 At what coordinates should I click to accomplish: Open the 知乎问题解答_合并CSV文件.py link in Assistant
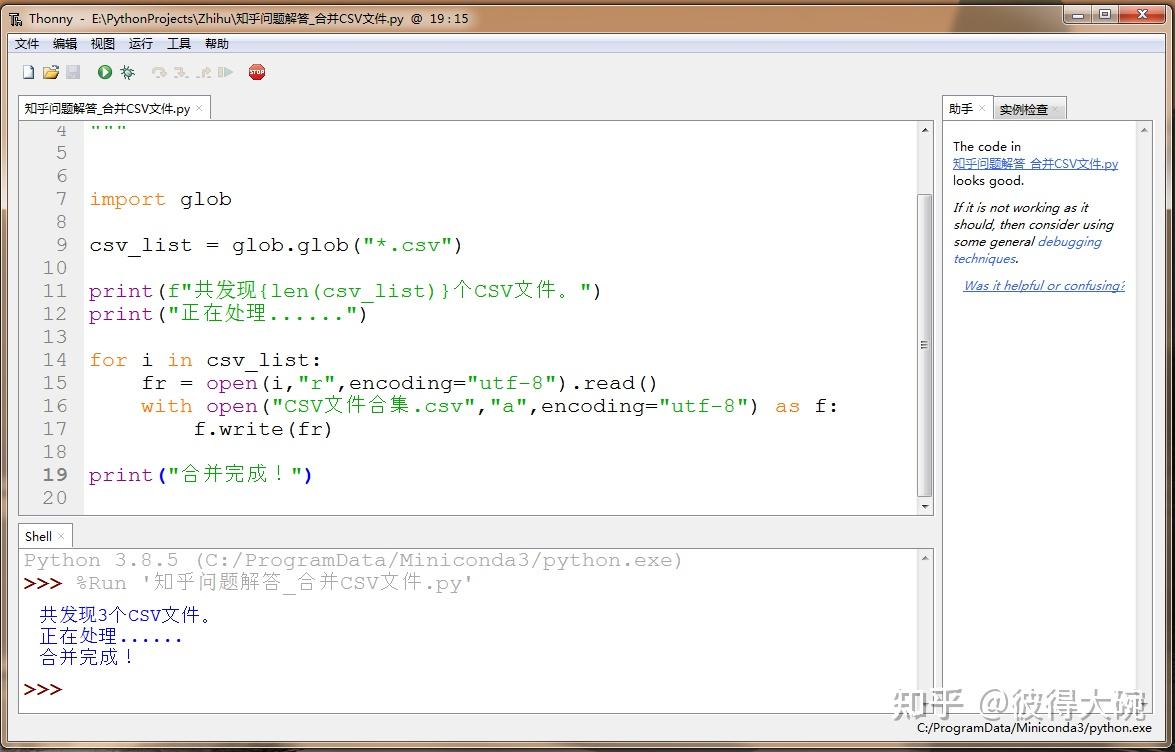1037,163
